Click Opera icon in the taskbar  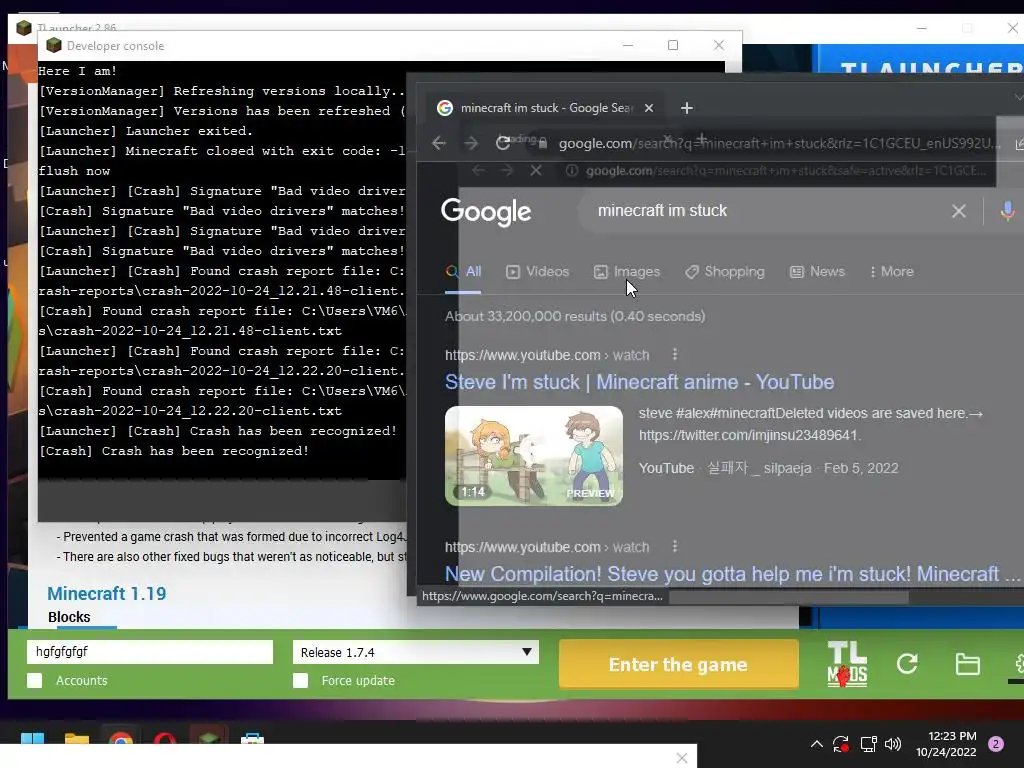pos(165,738)
